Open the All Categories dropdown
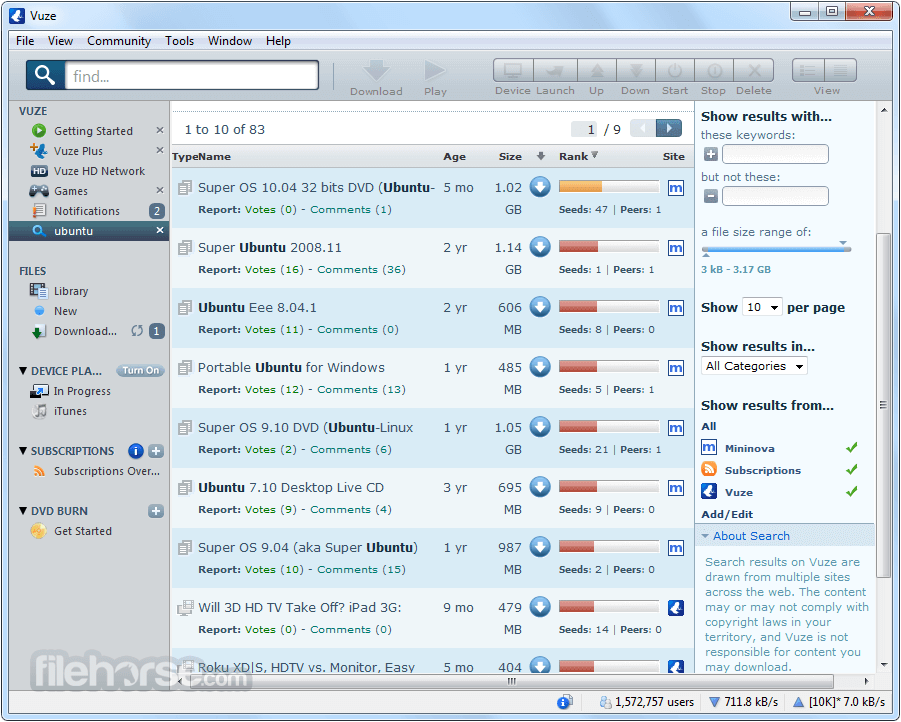Image resolution: width=901 pixels, height=722 pixels. click(754, 366)
